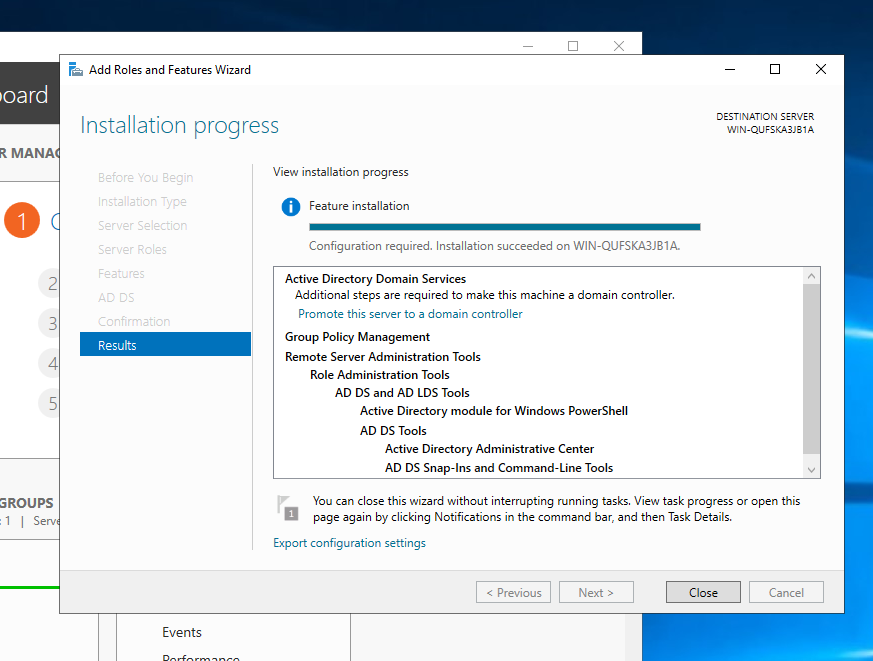
Task: Minimize the Server Manager window behind the wizard
Action: 528,46
